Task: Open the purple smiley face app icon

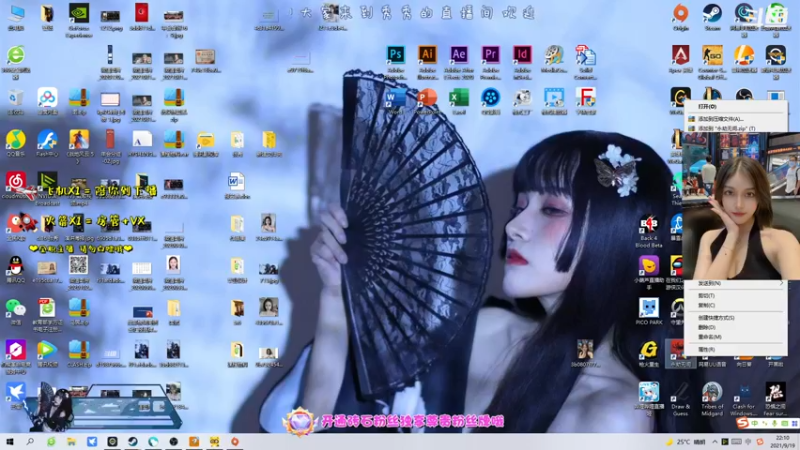Action: click(649, 266)
